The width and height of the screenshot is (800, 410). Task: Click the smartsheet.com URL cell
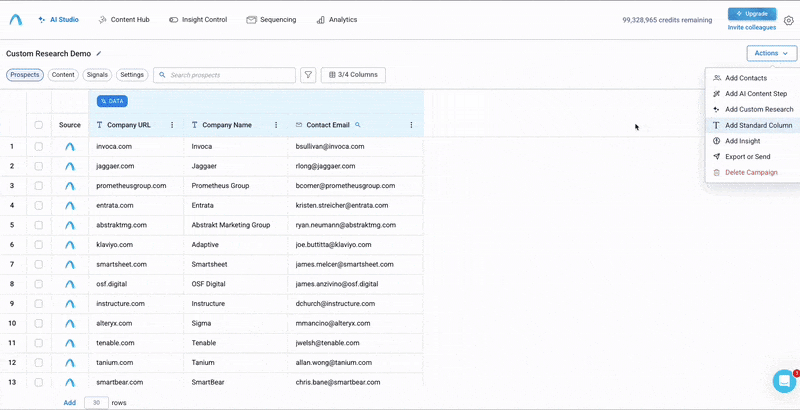click(x=136, y=264)
